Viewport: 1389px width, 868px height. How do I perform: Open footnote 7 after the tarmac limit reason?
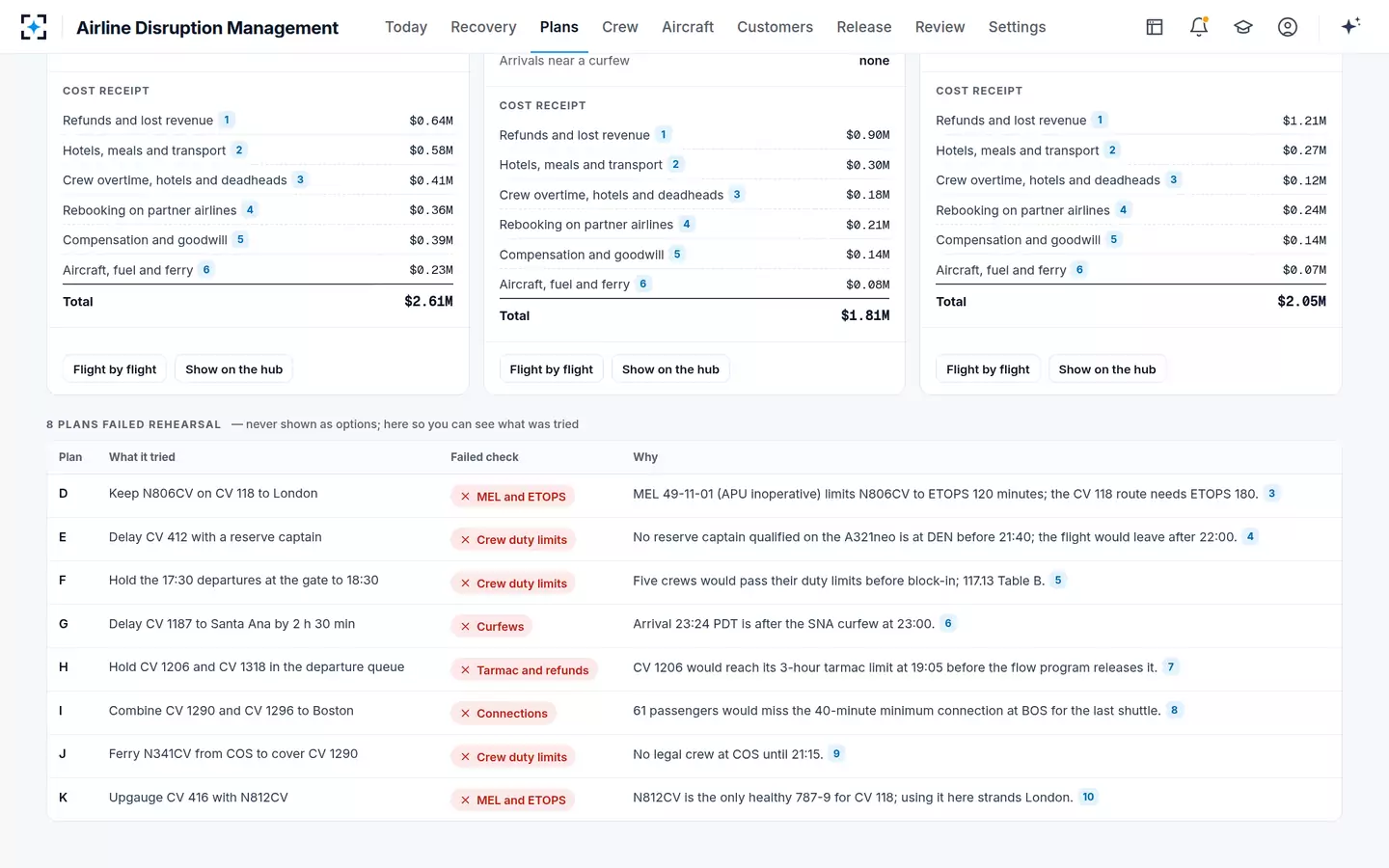point(1171,667)
